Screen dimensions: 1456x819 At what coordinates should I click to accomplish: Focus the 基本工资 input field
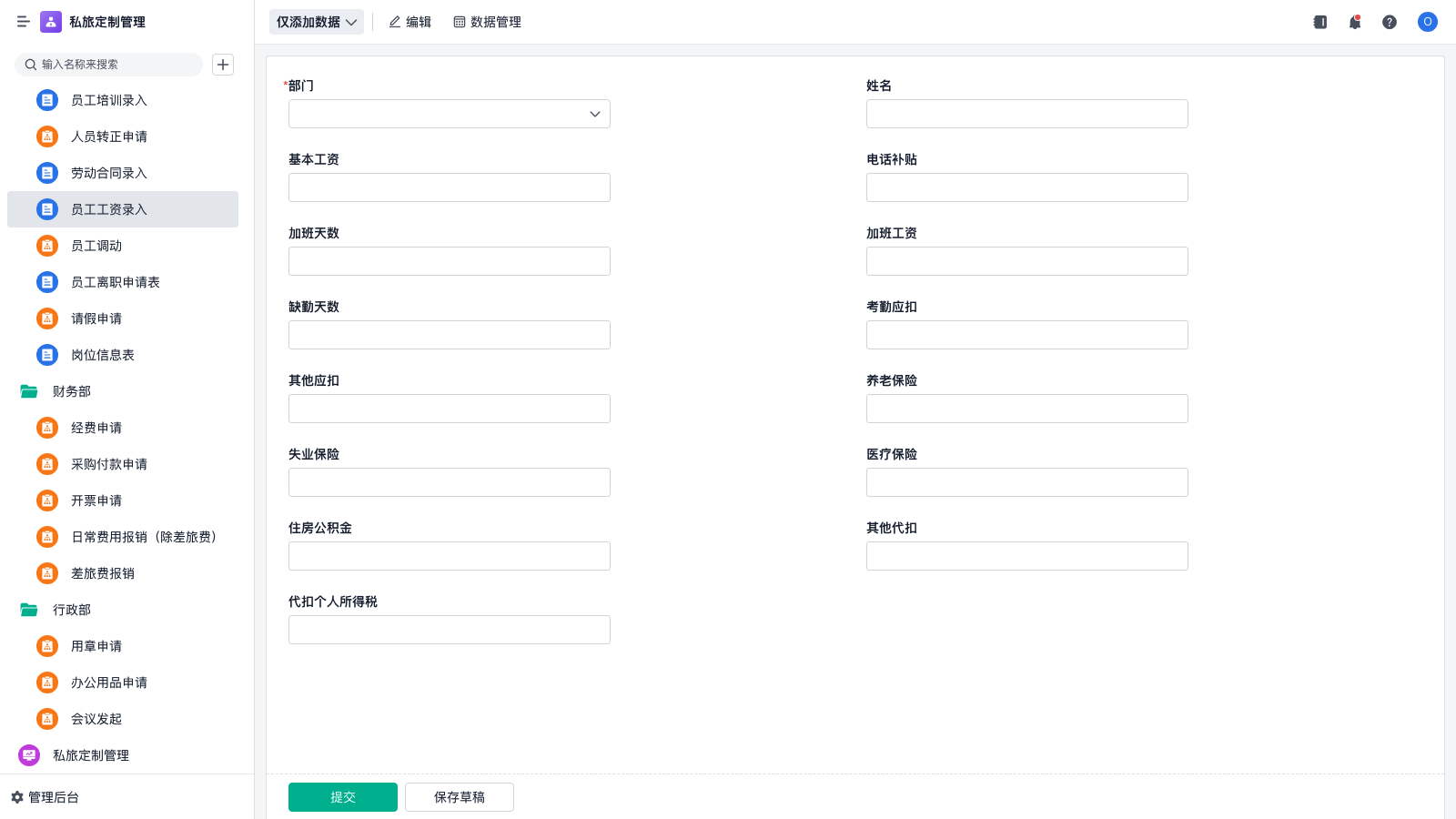point(450,187)
